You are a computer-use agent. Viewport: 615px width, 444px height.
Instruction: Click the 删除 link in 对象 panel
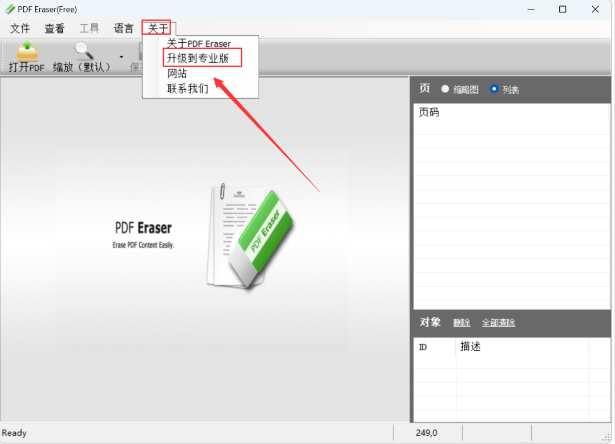pos(462,323)
